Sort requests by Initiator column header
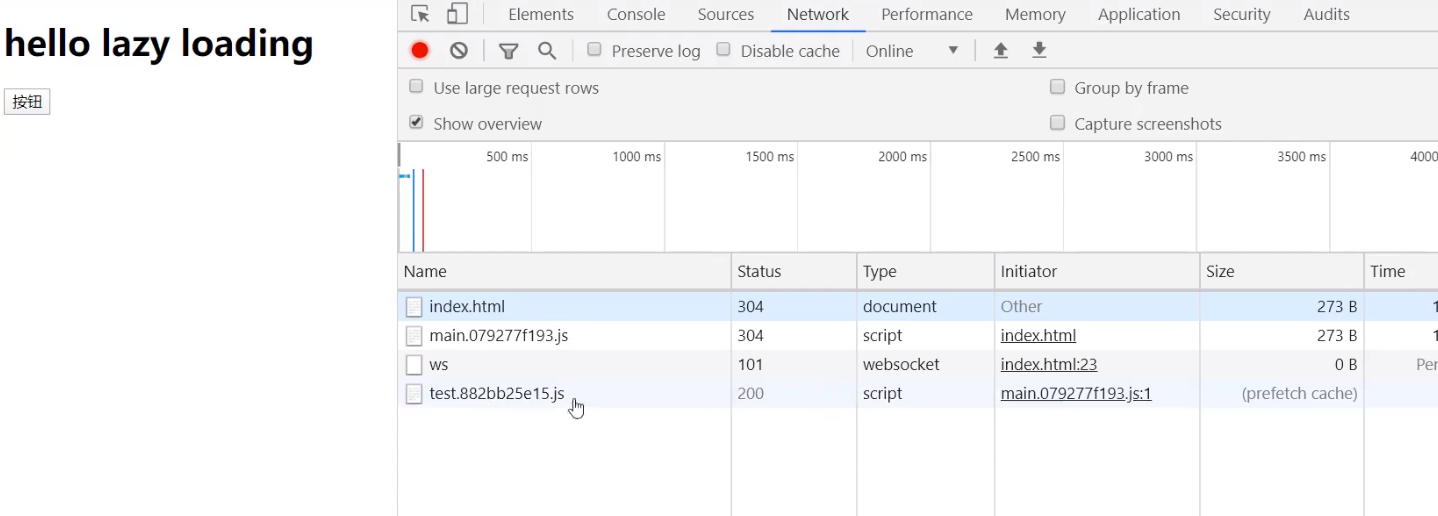The height and width of the screenshot is (516, 1438). pos(1097,271)
